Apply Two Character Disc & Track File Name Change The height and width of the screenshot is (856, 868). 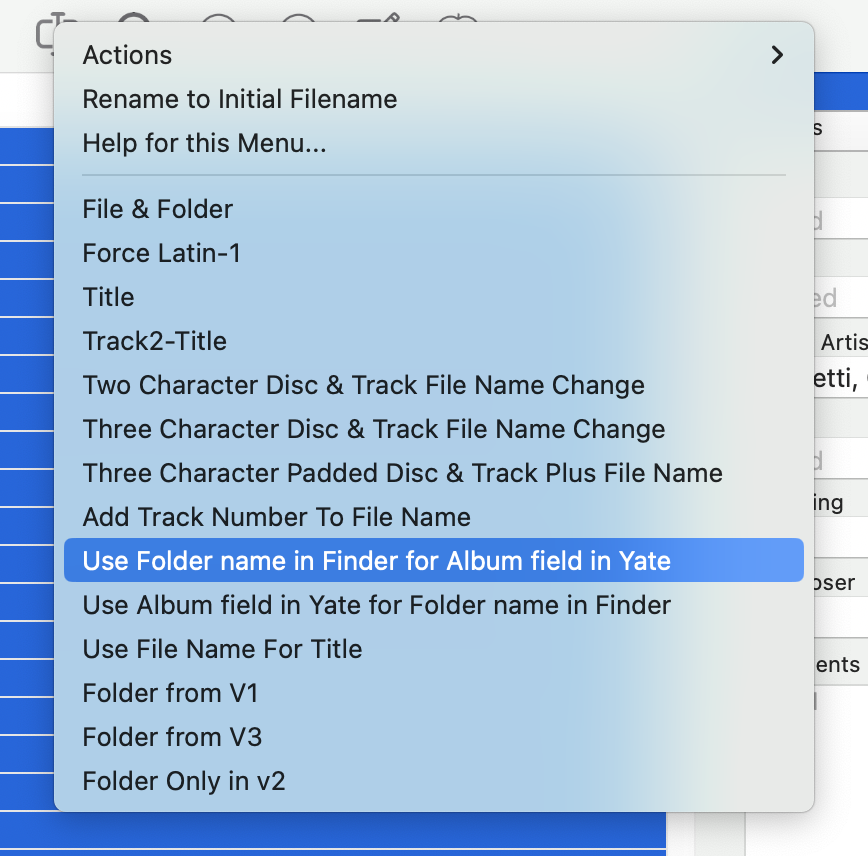click(x=363, y=385)
